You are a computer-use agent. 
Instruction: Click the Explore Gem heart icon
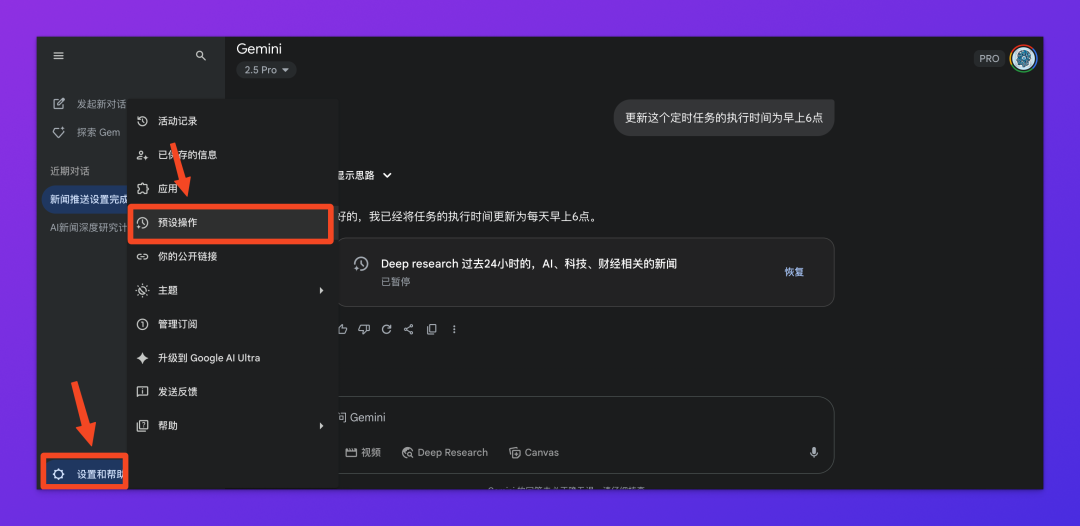point(59,132)
